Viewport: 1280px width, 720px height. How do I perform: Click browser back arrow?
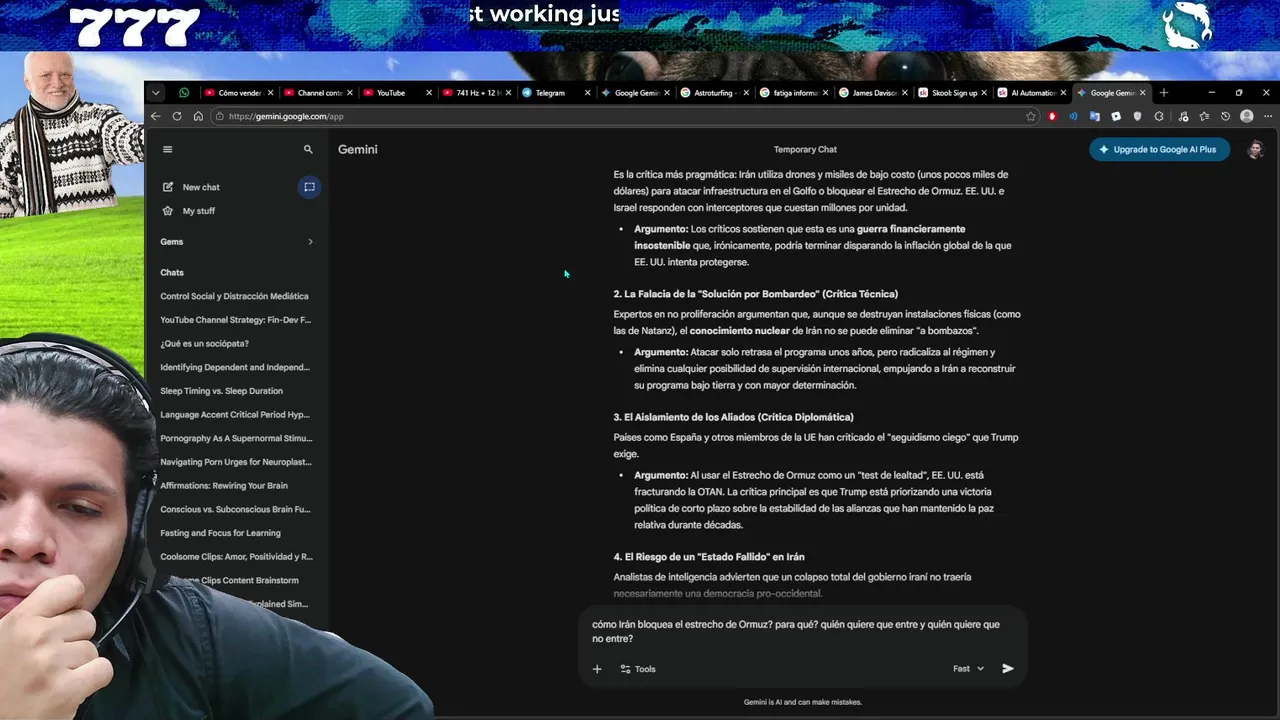tap(155, 116)
